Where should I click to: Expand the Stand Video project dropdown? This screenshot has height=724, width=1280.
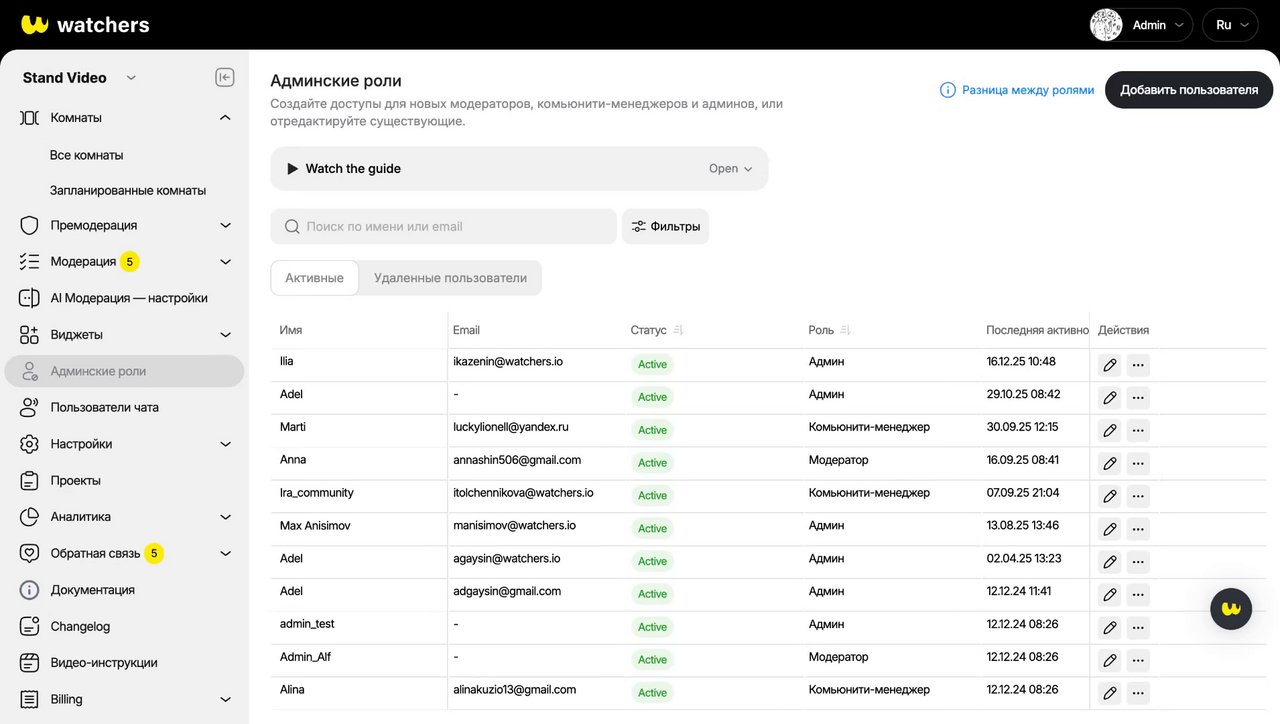(x=131, y=78)
